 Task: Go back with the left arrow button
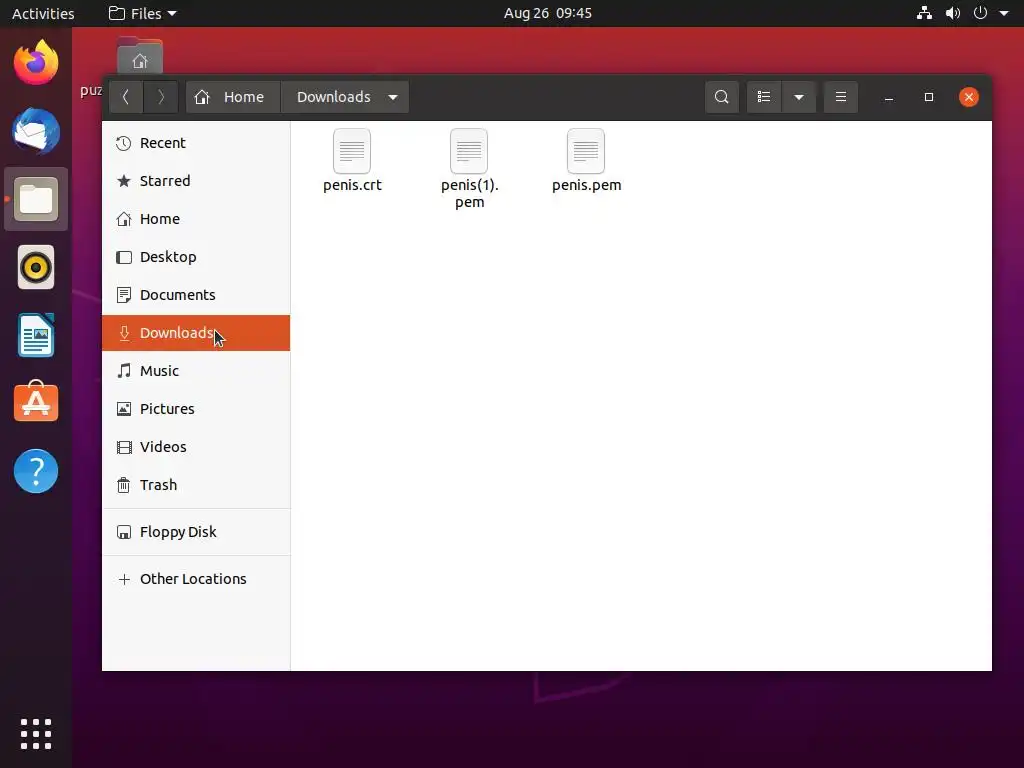(126, 97)
